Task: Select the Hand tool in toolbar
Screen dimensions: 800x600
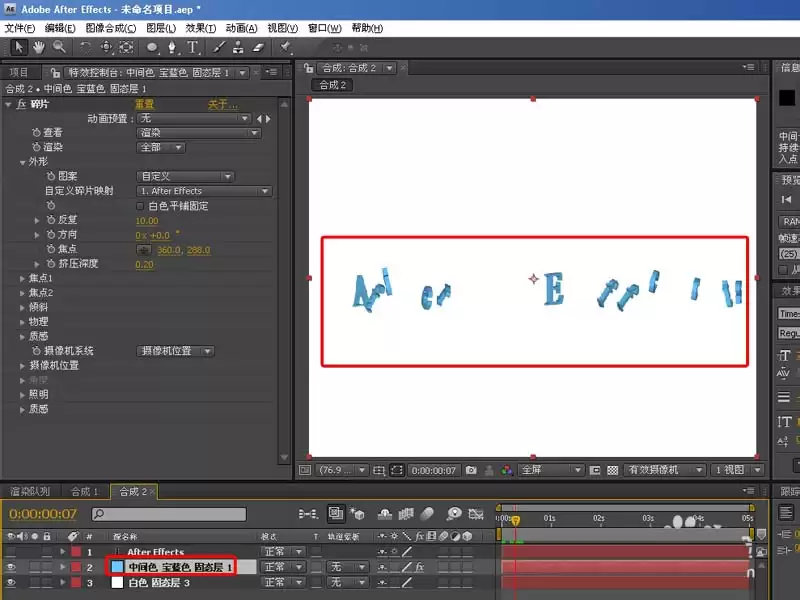Action: click(x=39, y=47)
